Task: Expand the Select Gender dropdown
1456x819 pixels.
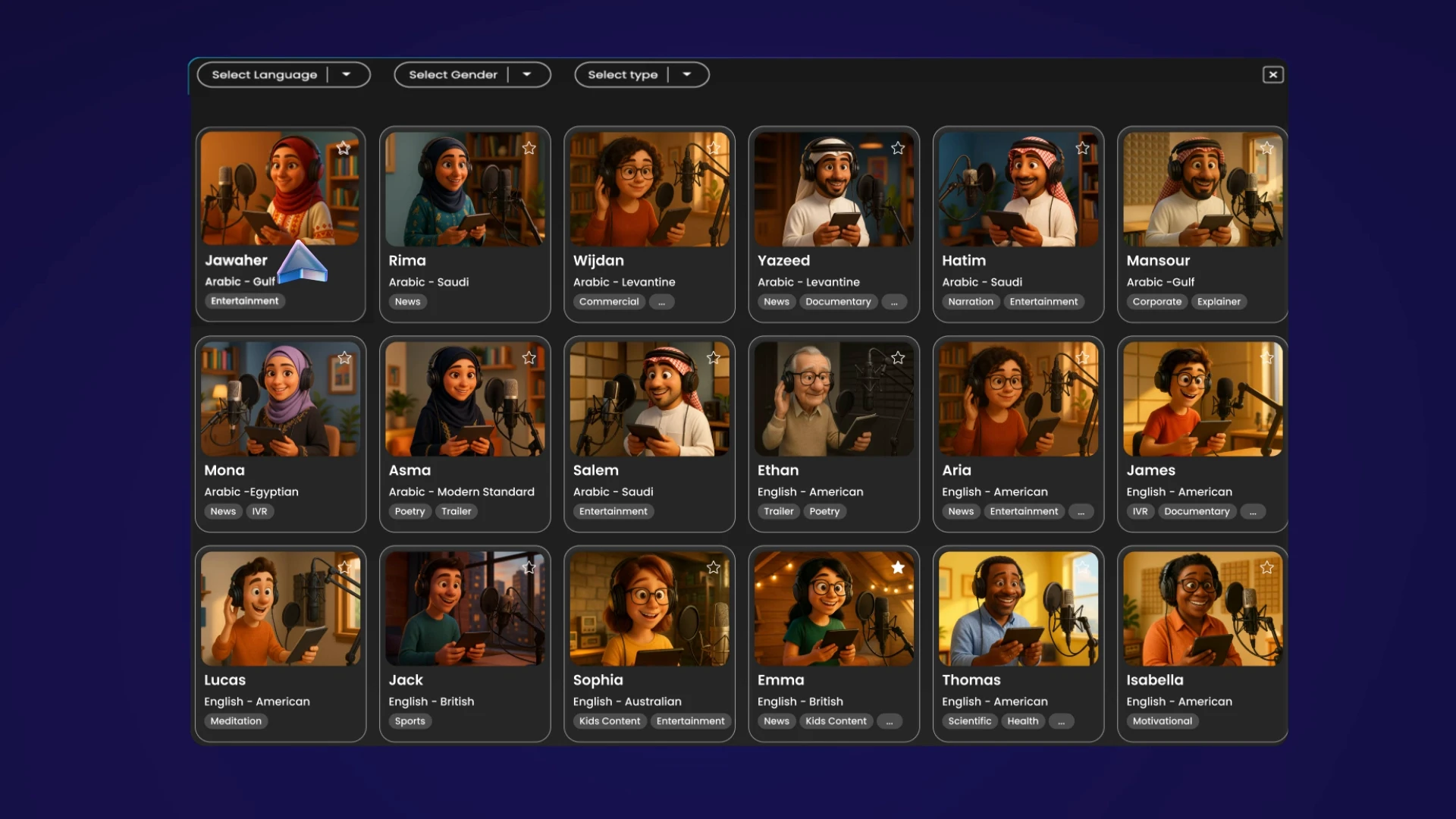Action: 526,74
